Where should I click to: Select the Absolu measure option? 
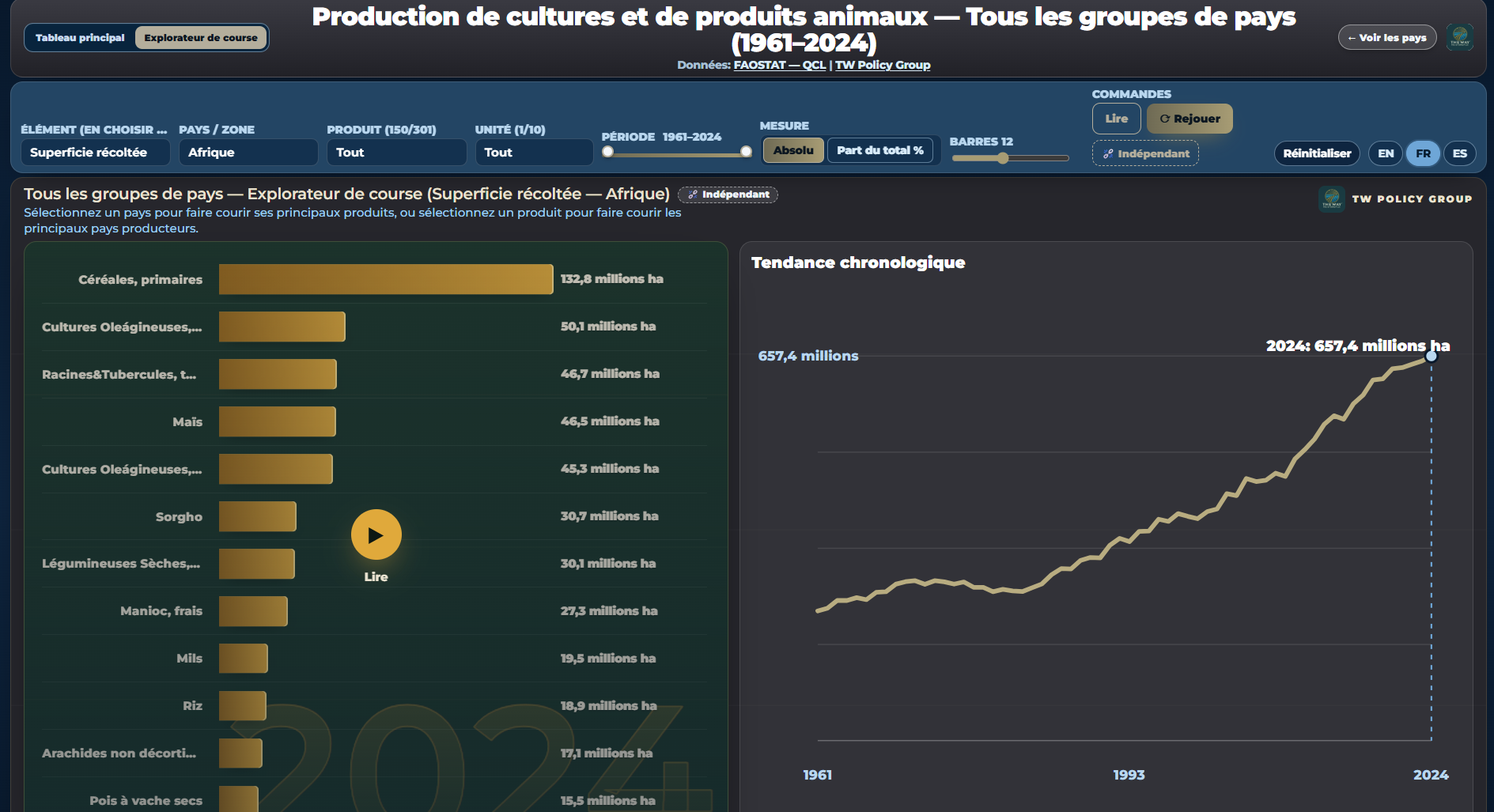[x=793, y=150]
